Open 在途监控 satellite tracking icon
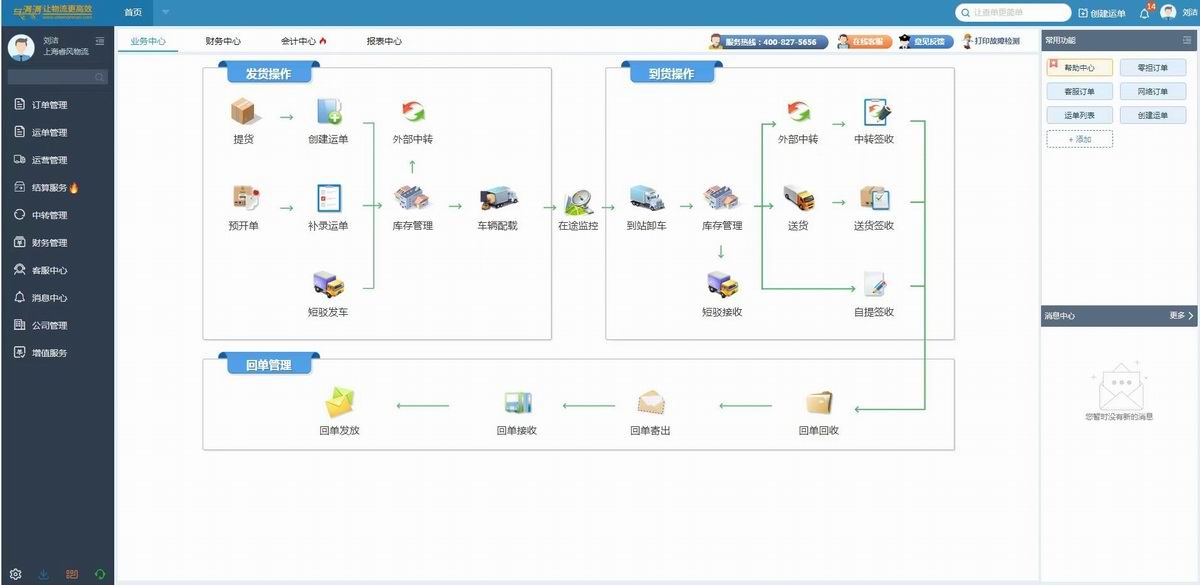 coord(578,202)
